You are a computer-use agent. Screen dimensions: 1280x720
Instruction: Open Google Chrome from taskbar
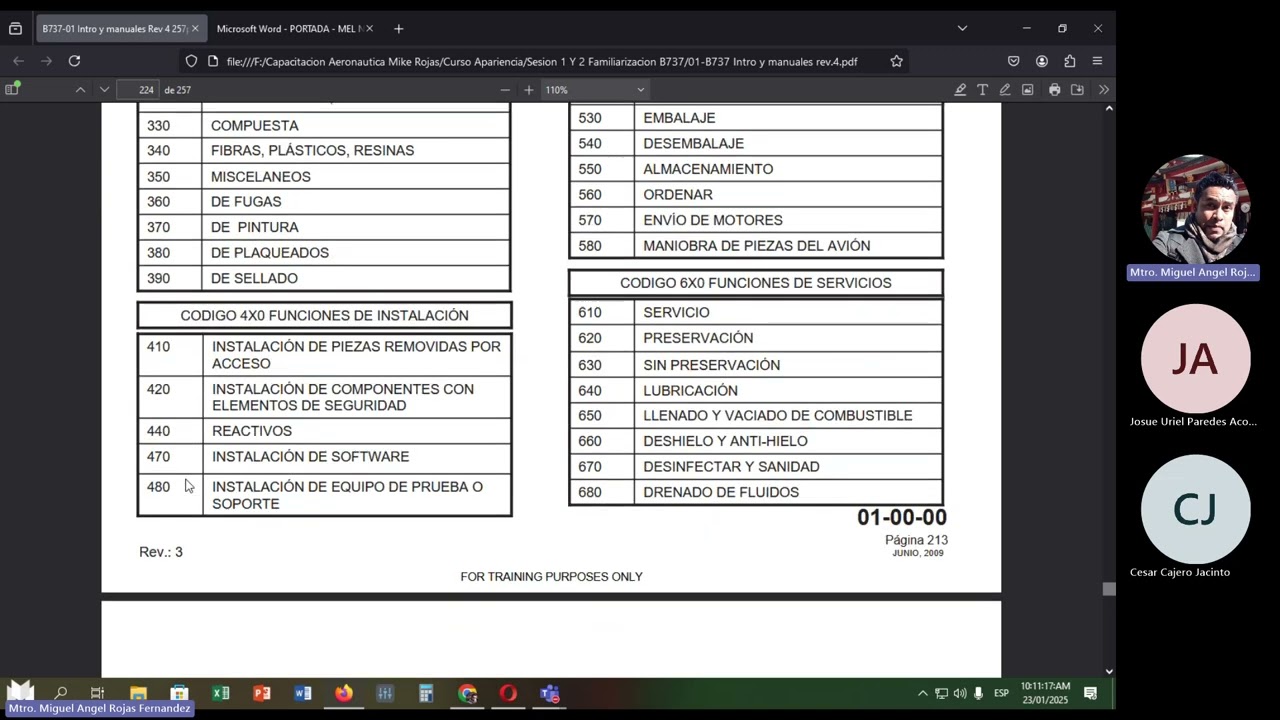tap(467, 693)
